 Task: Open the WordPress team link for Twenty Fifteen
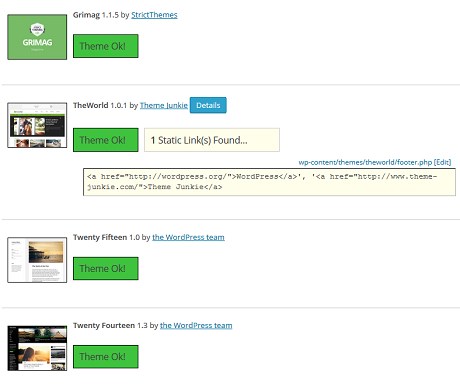tap(188, 237)
